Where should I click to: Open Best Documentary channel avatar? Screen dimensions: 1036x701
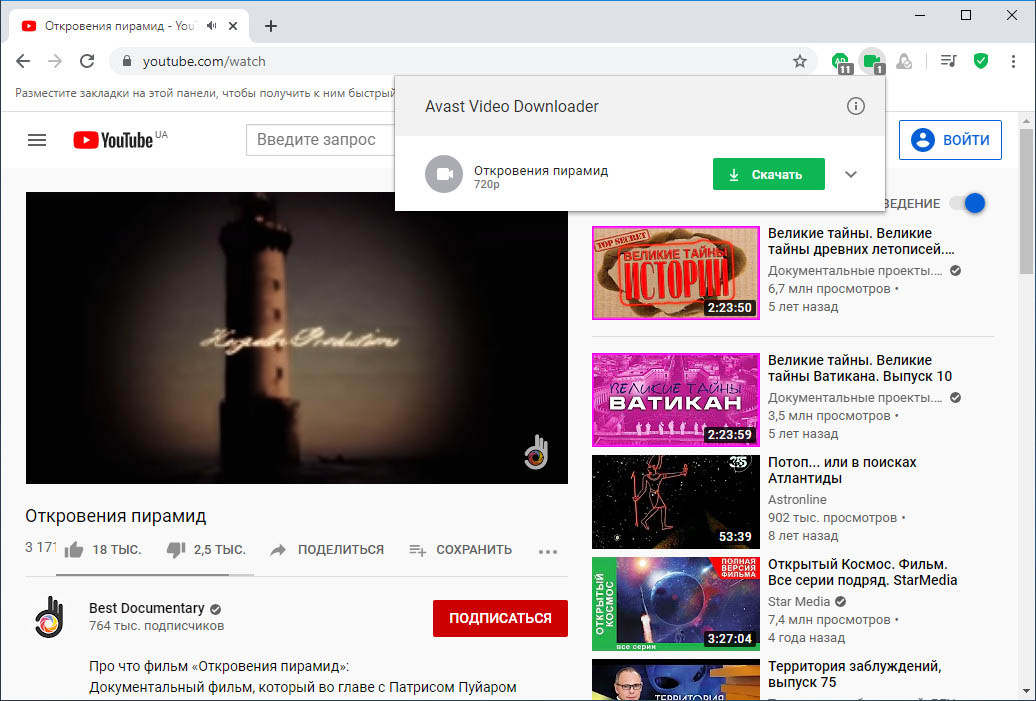(x=50, y=616)
